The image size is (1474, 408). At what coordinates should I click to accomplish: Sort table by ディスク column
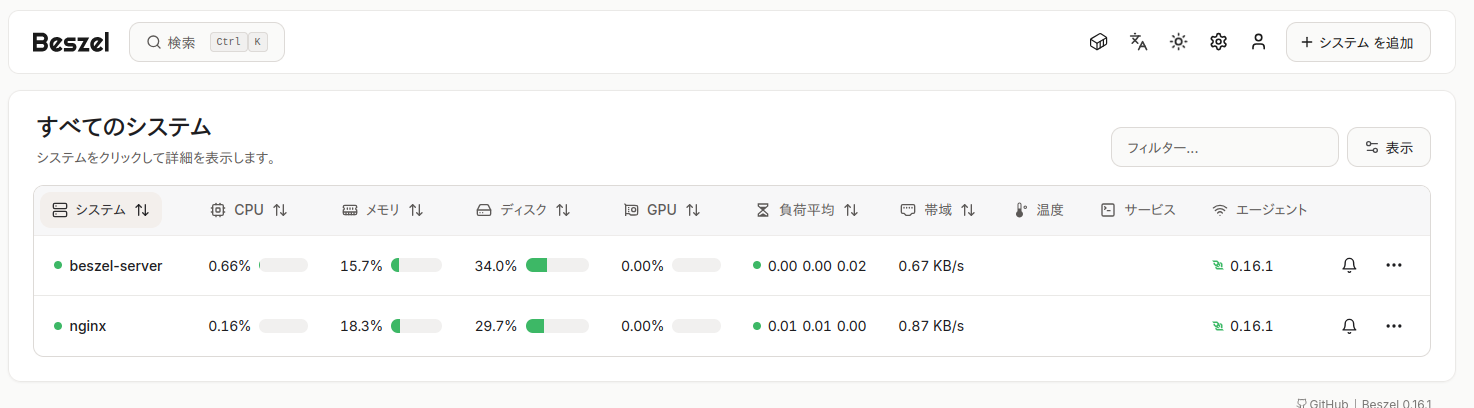pyautogui.click(x=523, y=210)
